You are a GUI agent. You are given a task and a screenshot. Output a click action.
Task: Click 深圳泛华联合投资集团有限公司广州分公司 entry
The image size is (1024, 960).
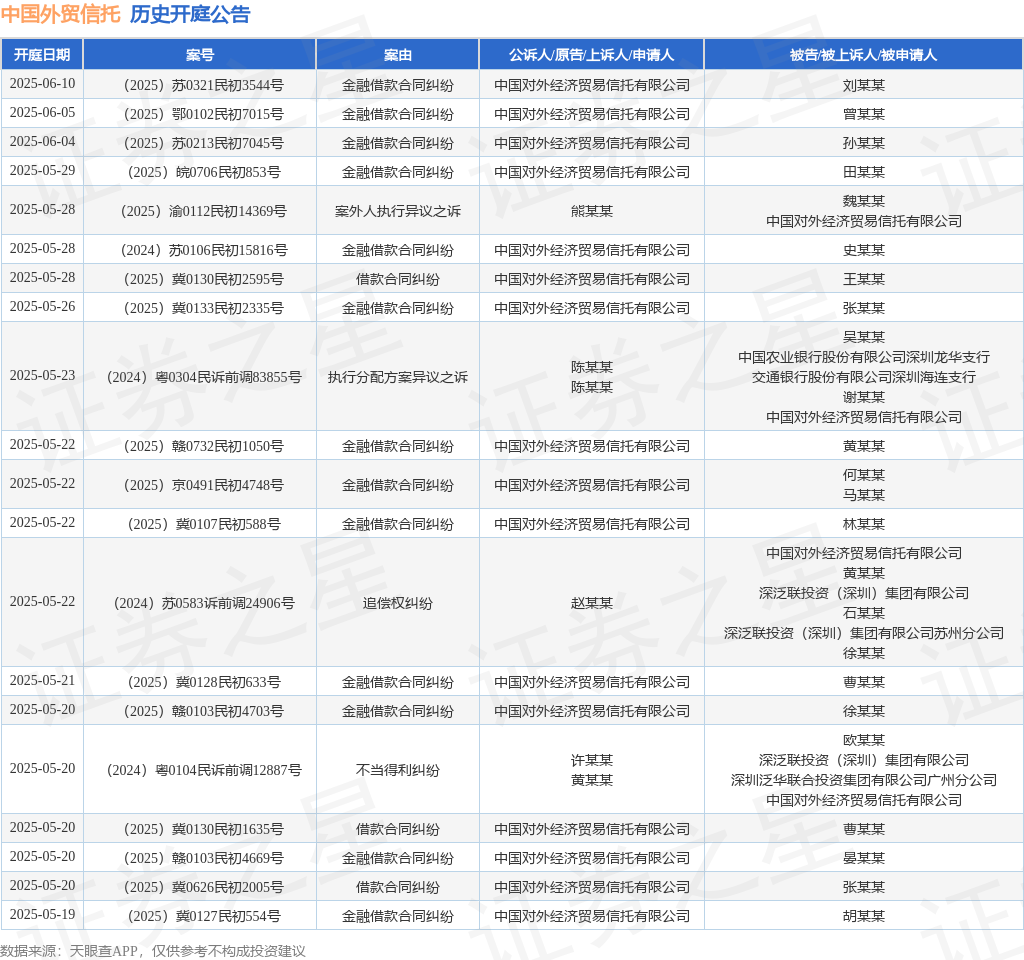point(863,780)
